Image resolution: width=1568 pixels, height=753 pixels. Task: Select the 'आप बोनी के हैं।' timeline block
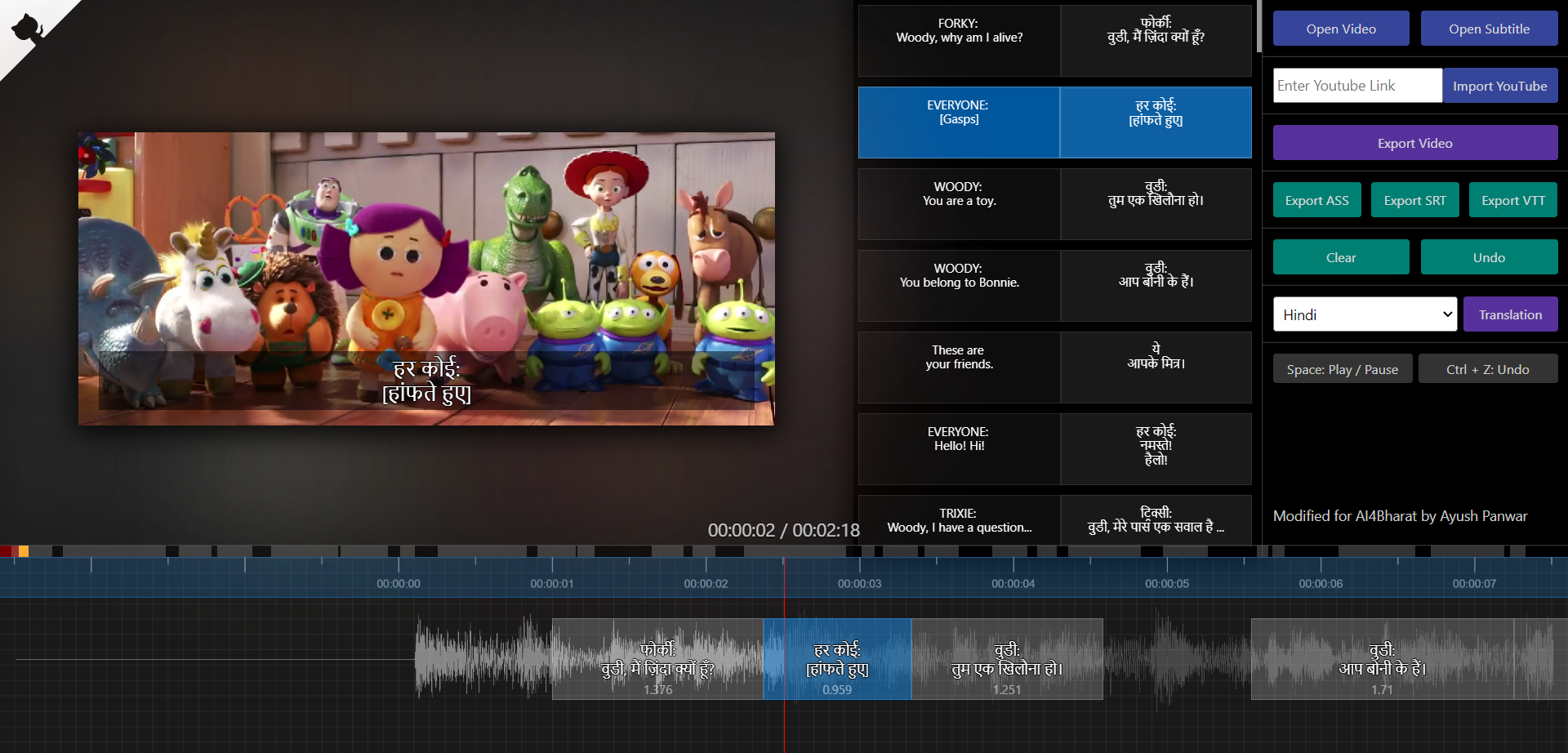[x=1382, y=659]
